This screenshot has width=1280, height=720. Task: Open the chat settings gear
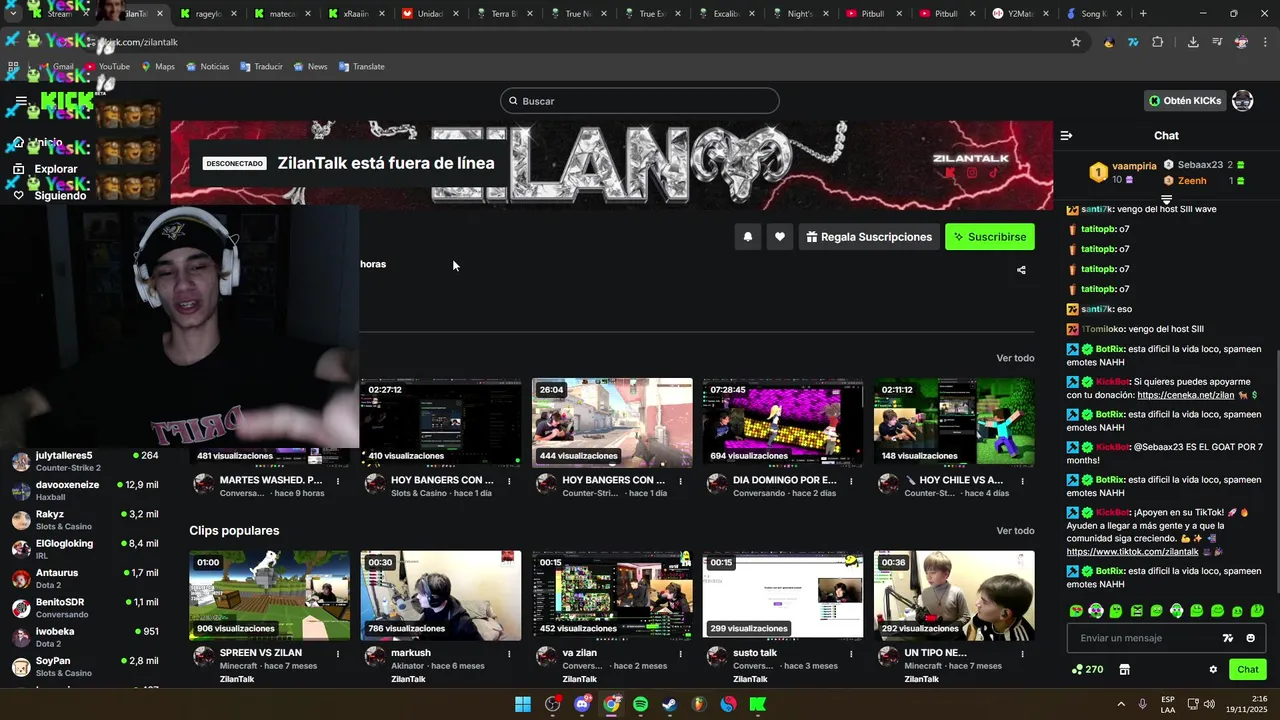1213,670
